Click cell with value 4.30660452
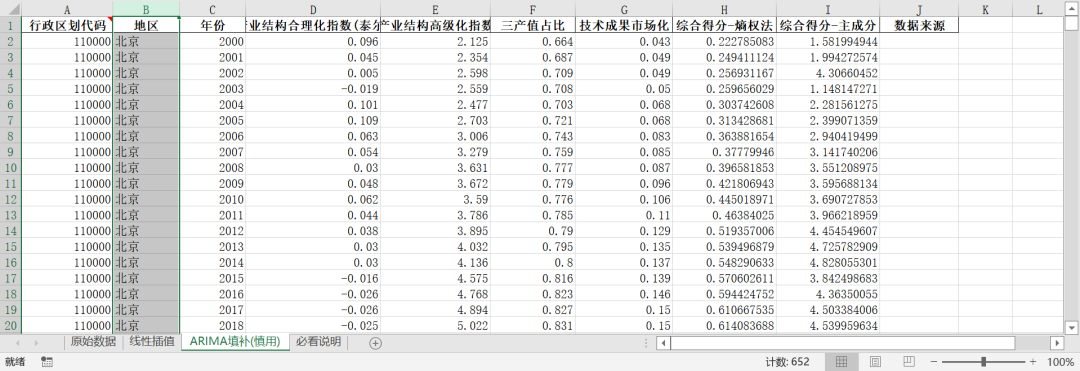Viewport: 1080px width, 371px height. 828,73
